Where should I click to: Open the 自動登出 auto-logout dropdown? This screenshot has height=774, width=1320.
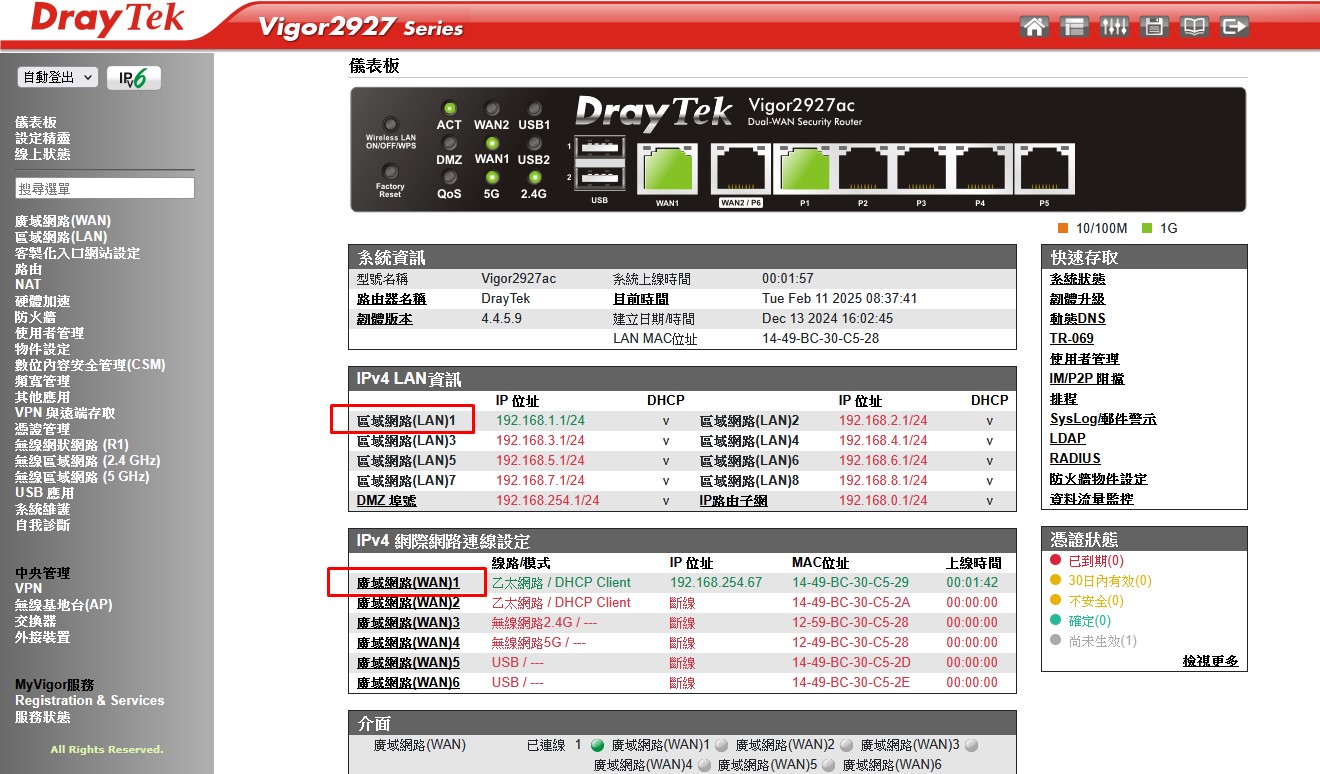coord(57,77)
